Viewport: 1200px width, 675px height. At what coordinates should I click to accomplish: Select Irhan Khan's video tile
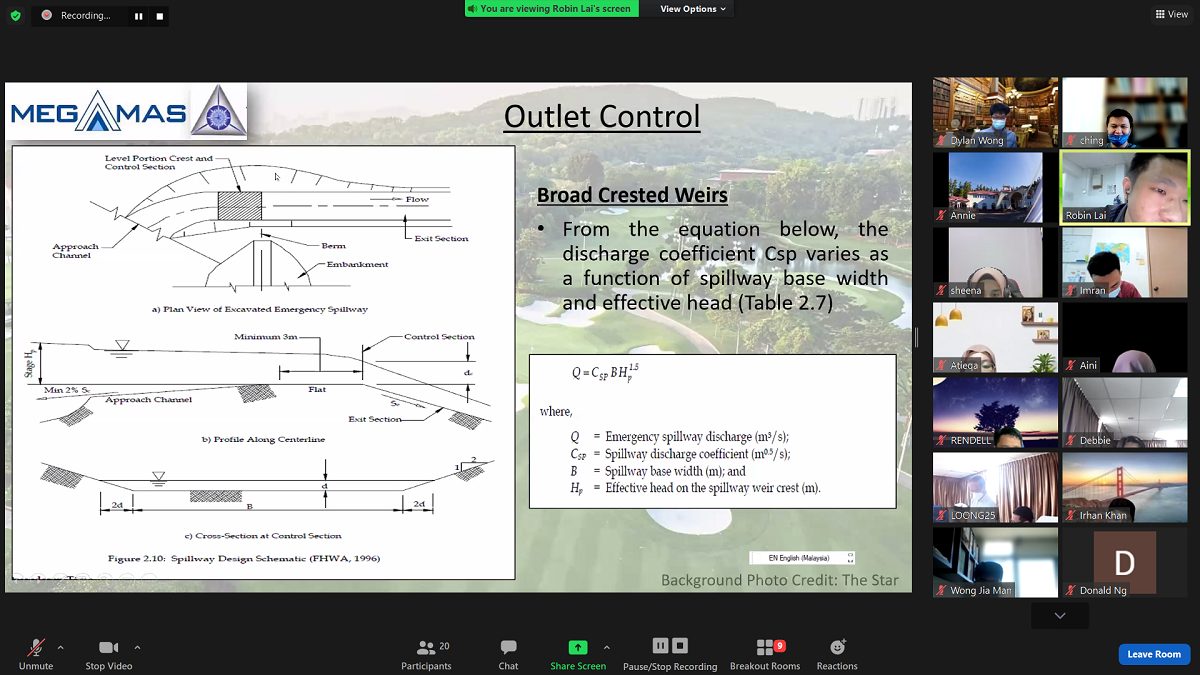click(x=1124, y=488)
